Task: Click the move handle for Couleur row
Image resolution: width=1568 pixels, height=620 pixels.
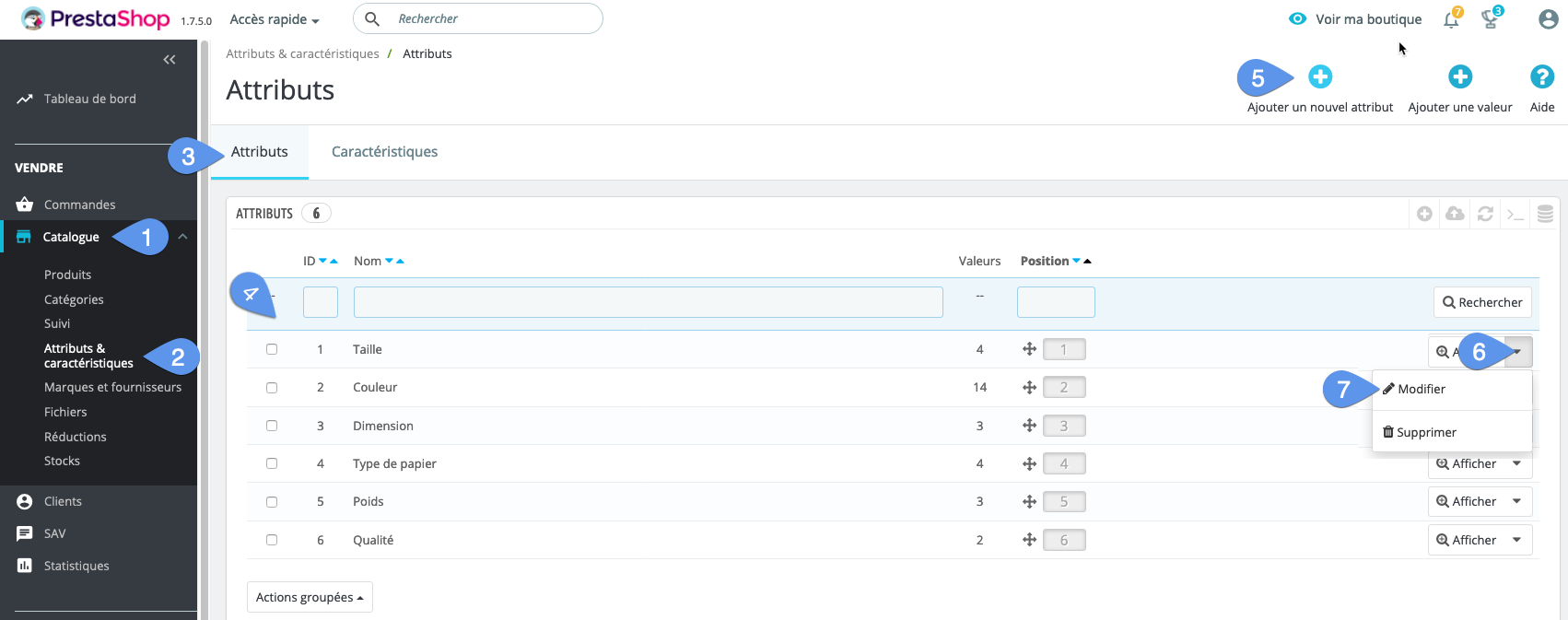Action: pyautogui.click(x=1030, y=387)
